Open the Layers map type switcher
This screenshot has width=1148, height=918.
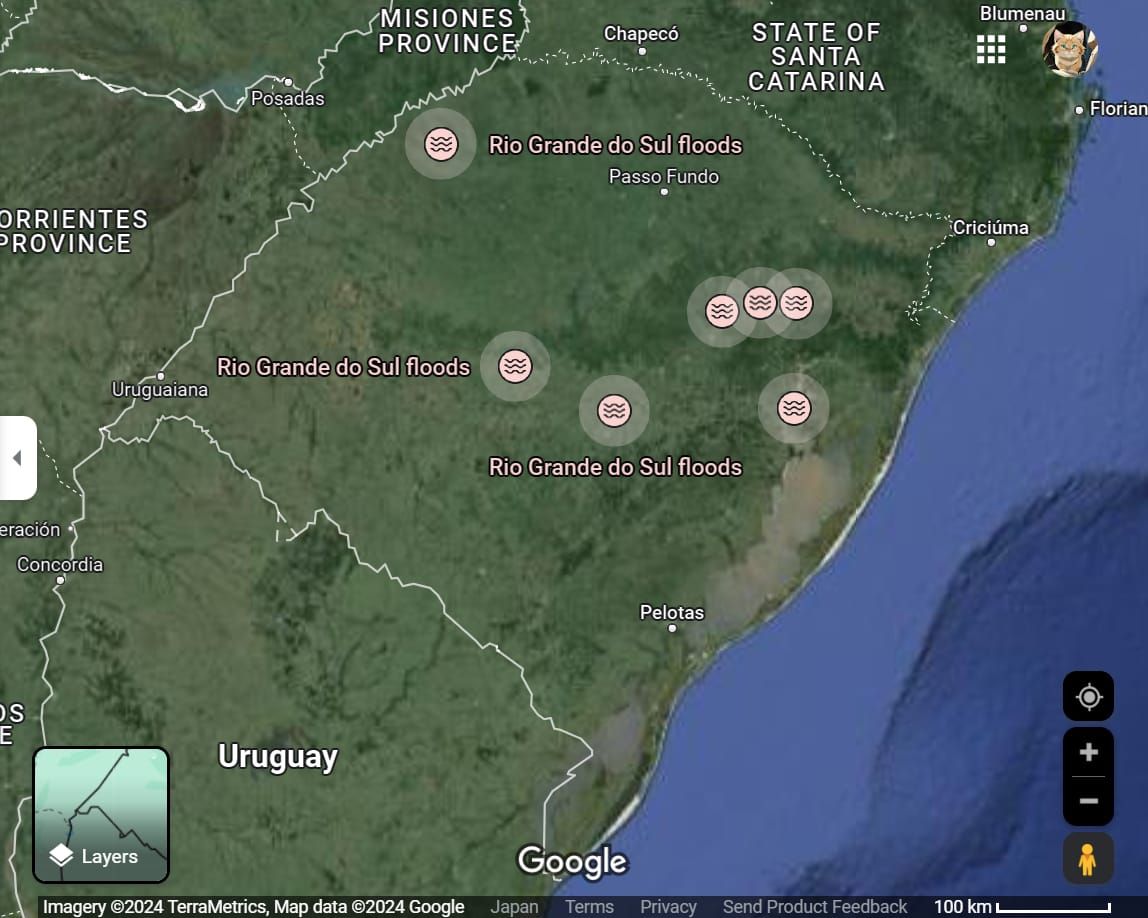point(101,815)
